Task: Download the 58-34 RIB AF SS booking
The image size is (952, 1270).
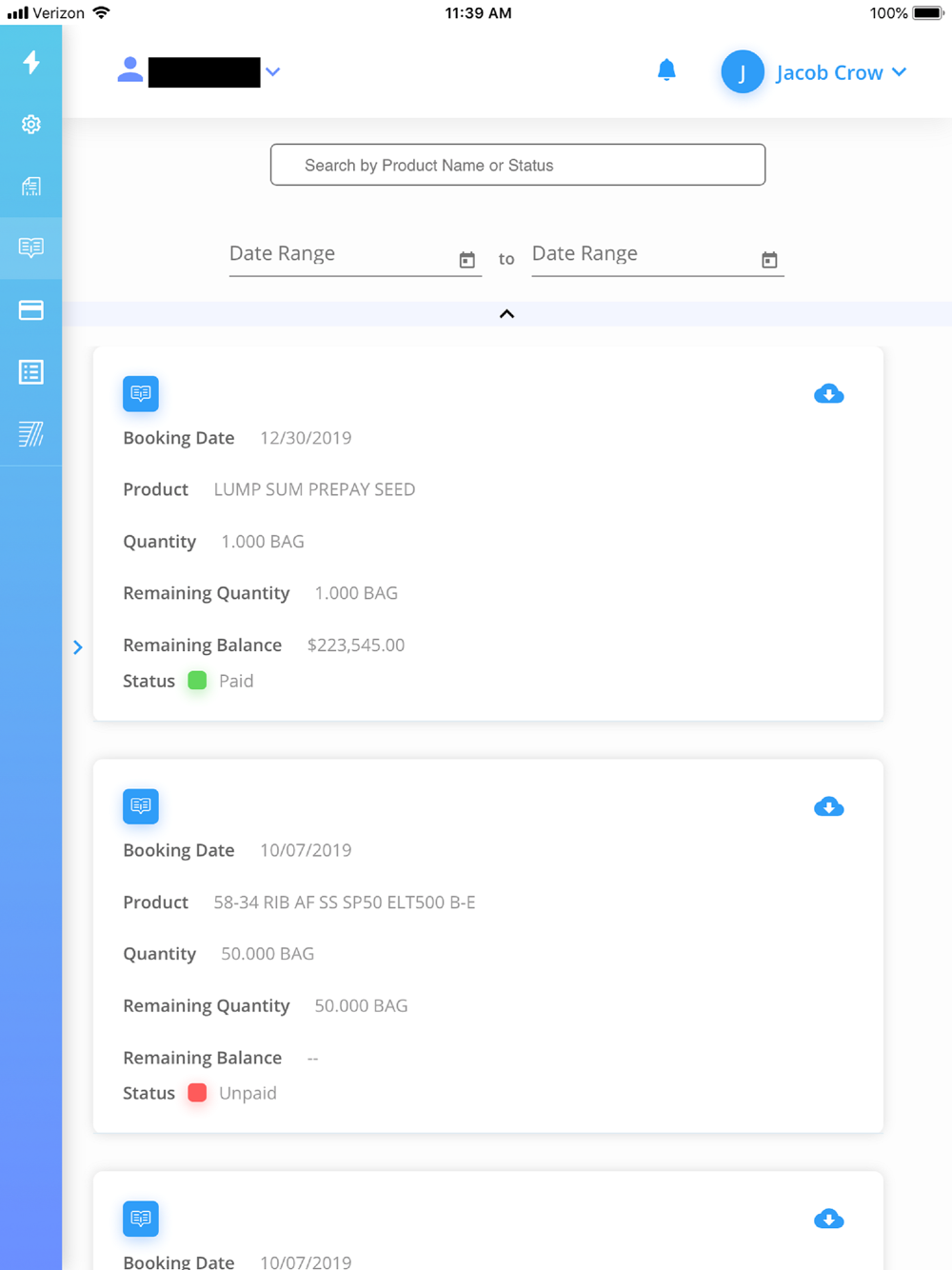Action: [829, 806]
